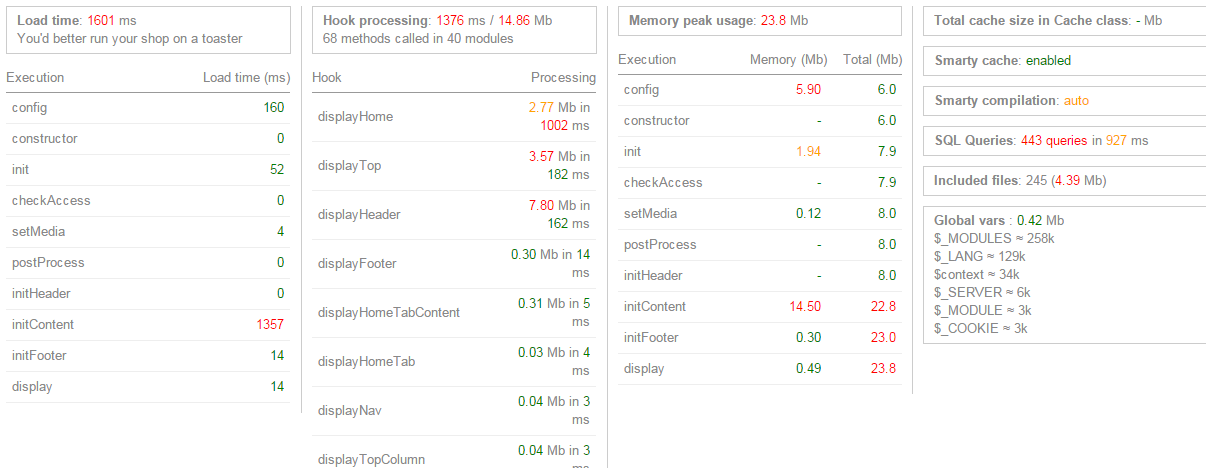The height and width of the screenshot is (468, 1206).
Task: Select the initContent row with 1357 ms
Action: pyautogui.click(x=148, y=325)
